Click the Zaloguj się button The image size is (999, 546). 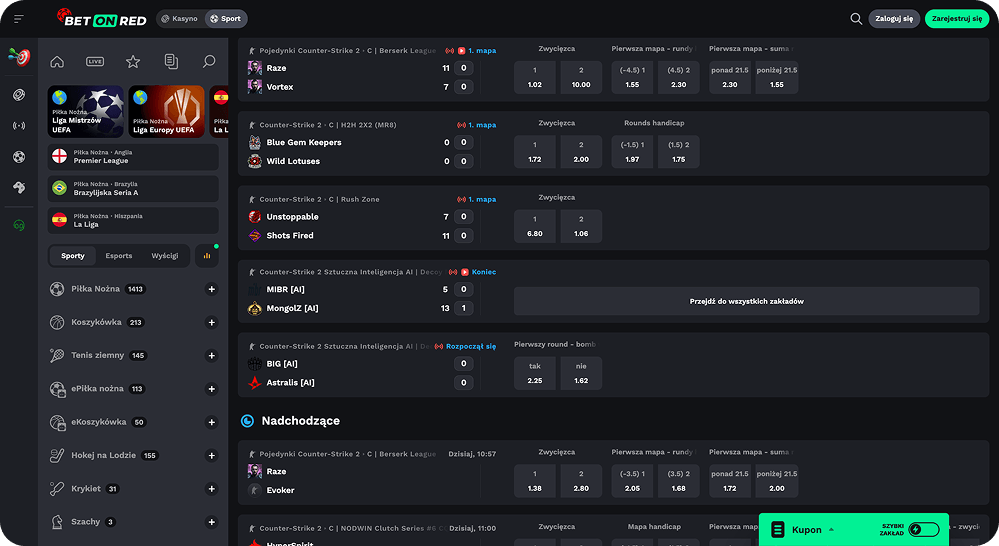click(x=894, y=19)
